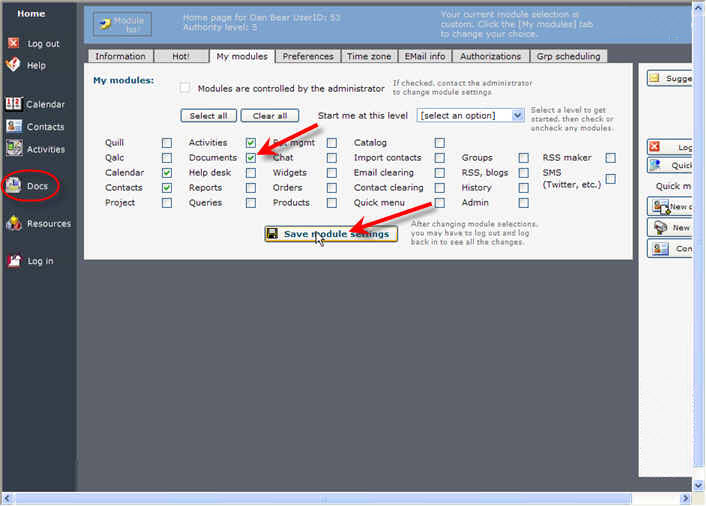Click the Suggestion button in right panel
Image resolution: width=706 pixels, height=506 pixels.
click(669, 78)
